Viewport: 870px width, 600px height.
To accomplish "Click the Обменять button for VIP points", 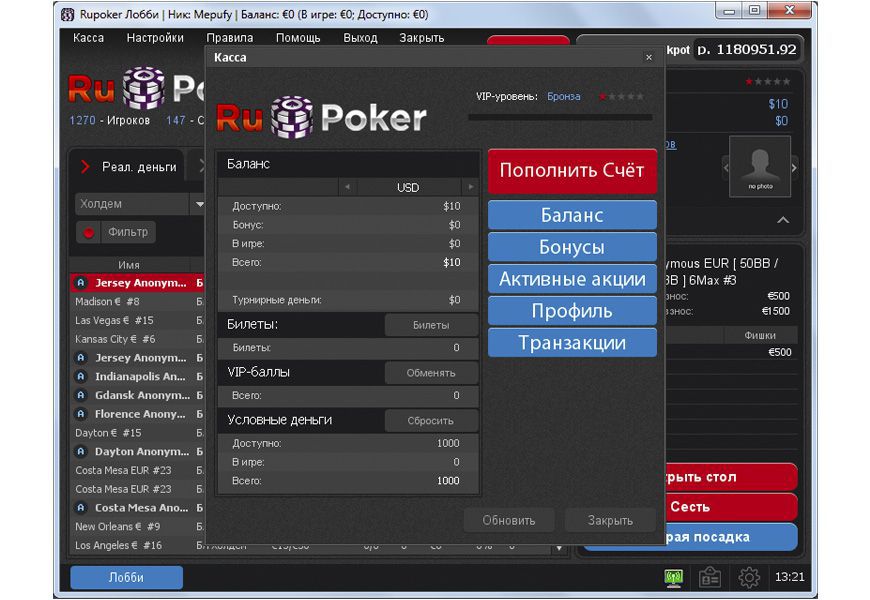I will click(x=431, y=373).
